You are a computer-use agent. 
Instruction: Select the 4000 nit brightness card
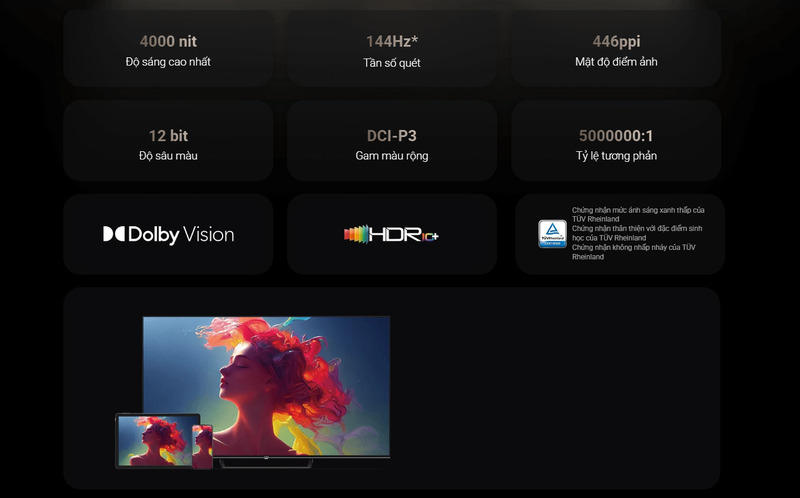[x=168, y=48]
